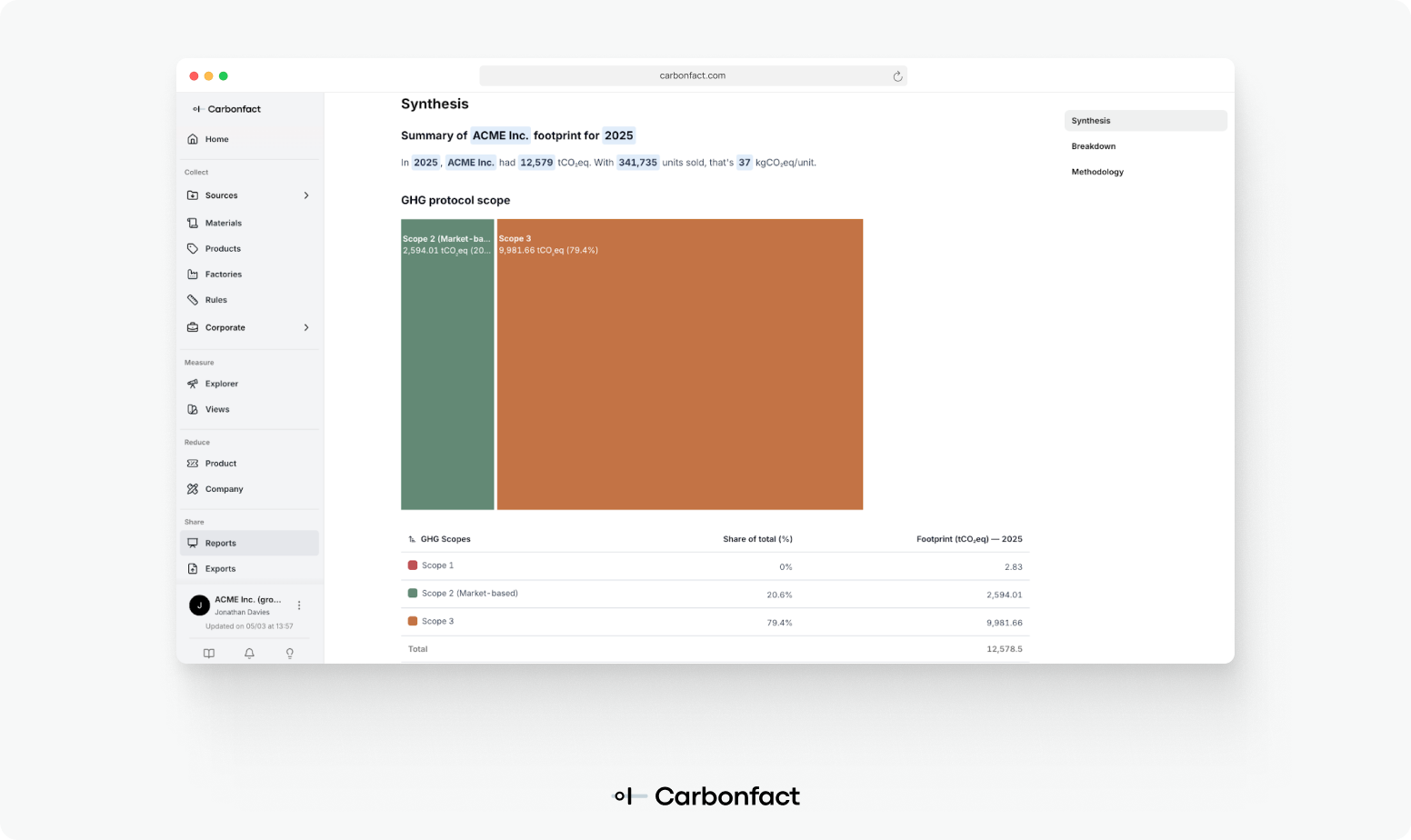Open the Materials icon in sidebar
1411x840 pixels.
coord(193,223)
